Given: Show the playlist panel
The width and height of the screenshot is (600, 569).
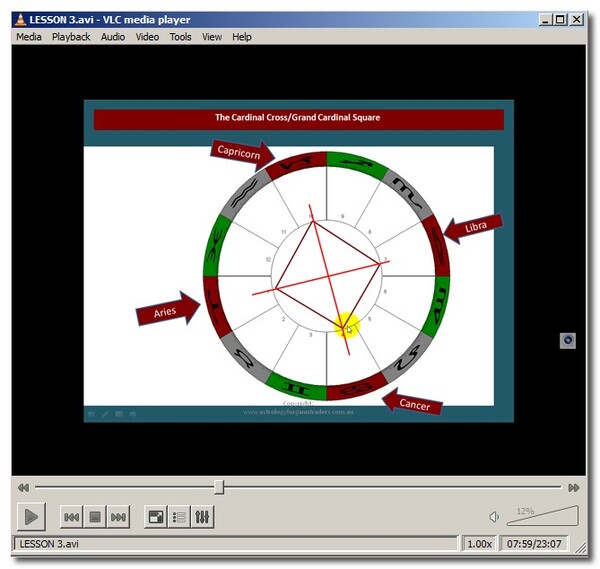Looking at the screenshot, I should click(179, 517).
